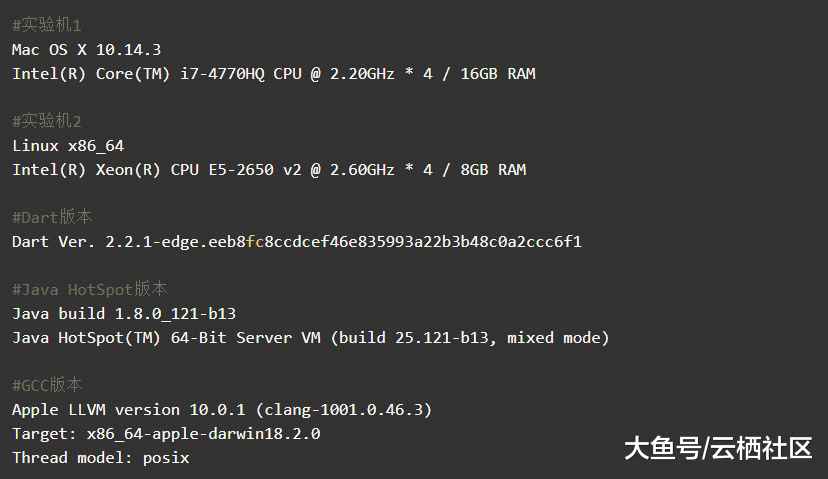The image size is (828, 479).
Task: Click the #Dart版本 comment heading
Action: click(x=52, y=217)
